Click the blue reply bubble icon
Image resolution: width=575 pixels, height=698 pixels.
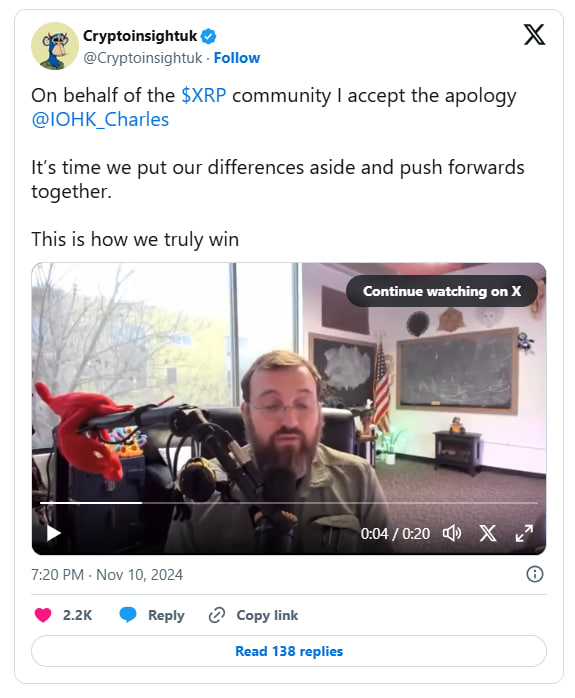point(128,614)
